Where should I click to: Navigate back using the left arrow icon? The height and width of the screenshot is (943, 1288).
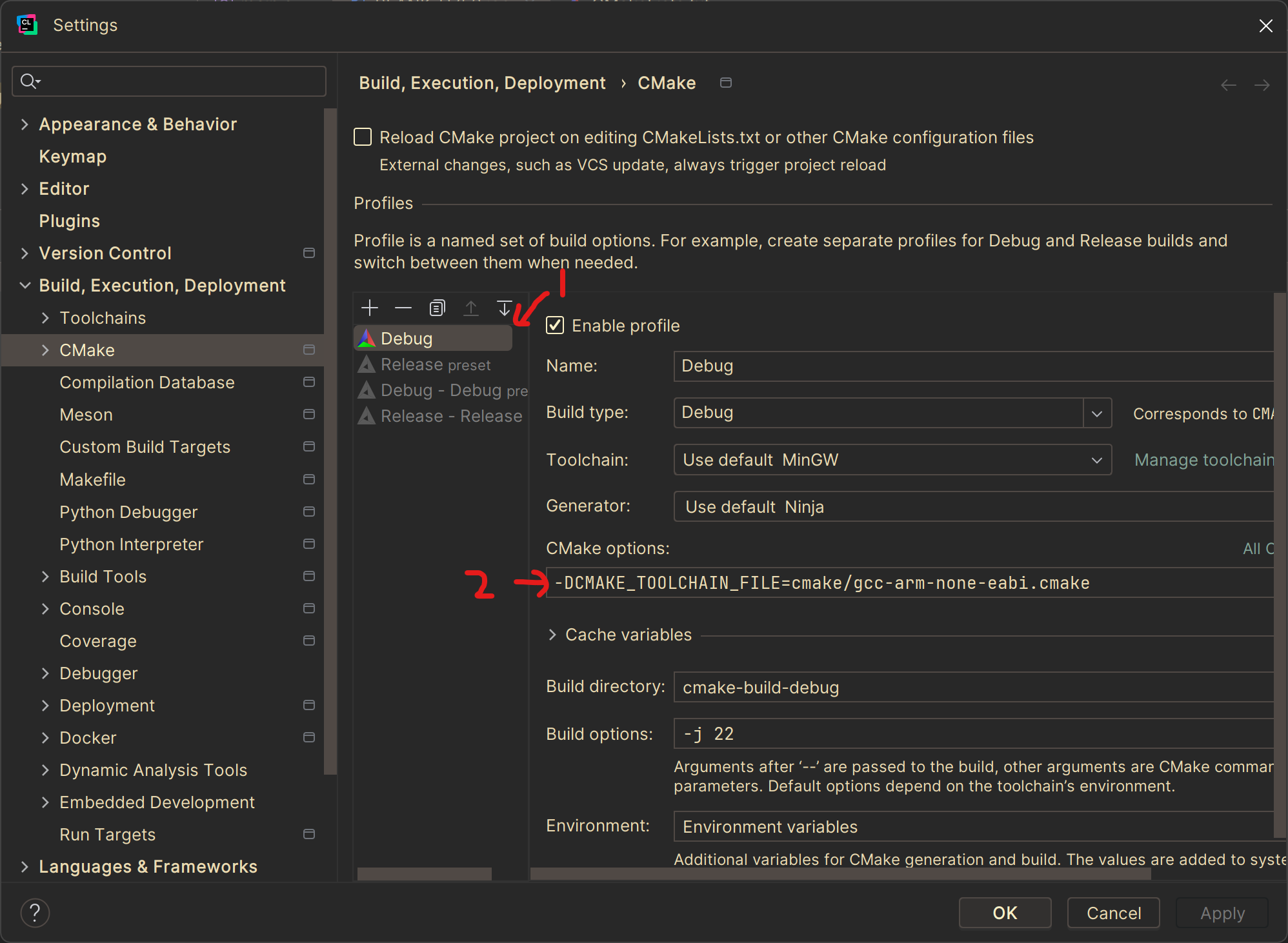point(1228,84)
